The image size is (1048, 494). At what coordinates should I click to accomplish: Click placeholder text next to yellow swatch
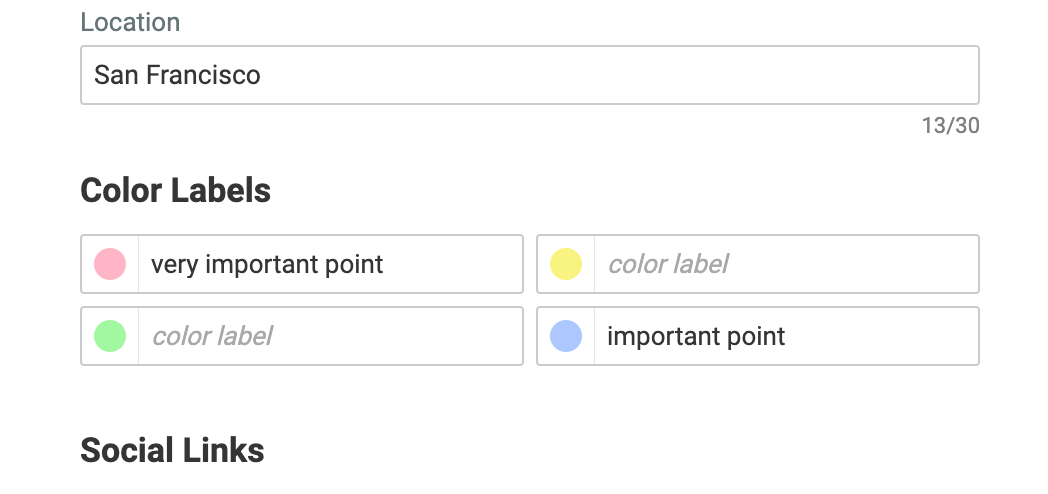coord(668,264)
